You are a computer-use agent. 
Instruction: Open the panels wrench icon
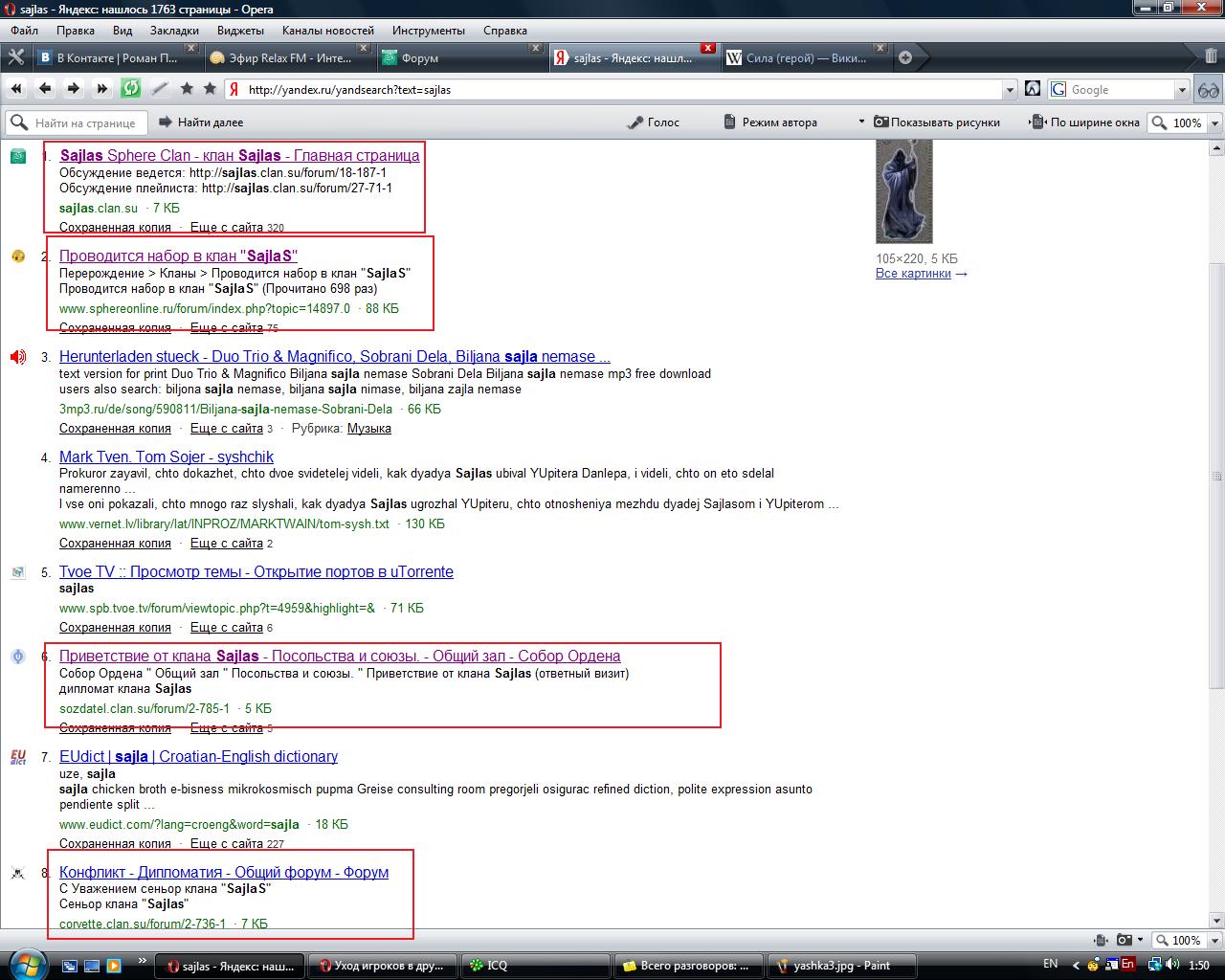[x=15, y=57]
